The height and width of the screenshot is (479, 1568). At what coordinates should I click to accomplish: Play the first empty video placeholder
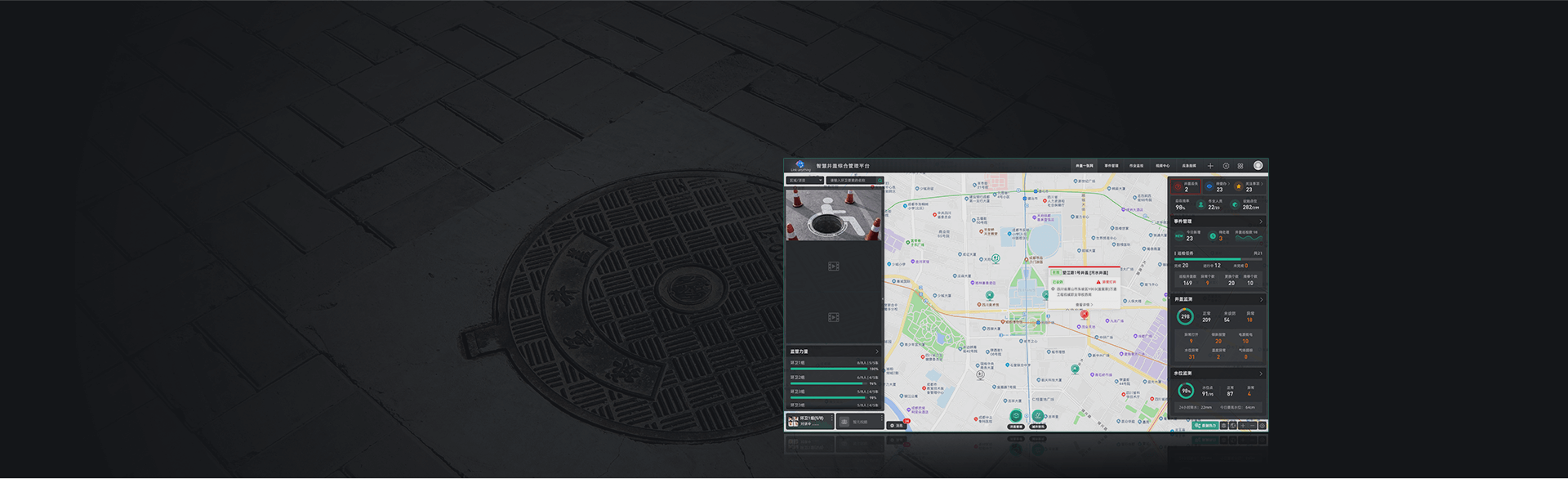point(834,266)
